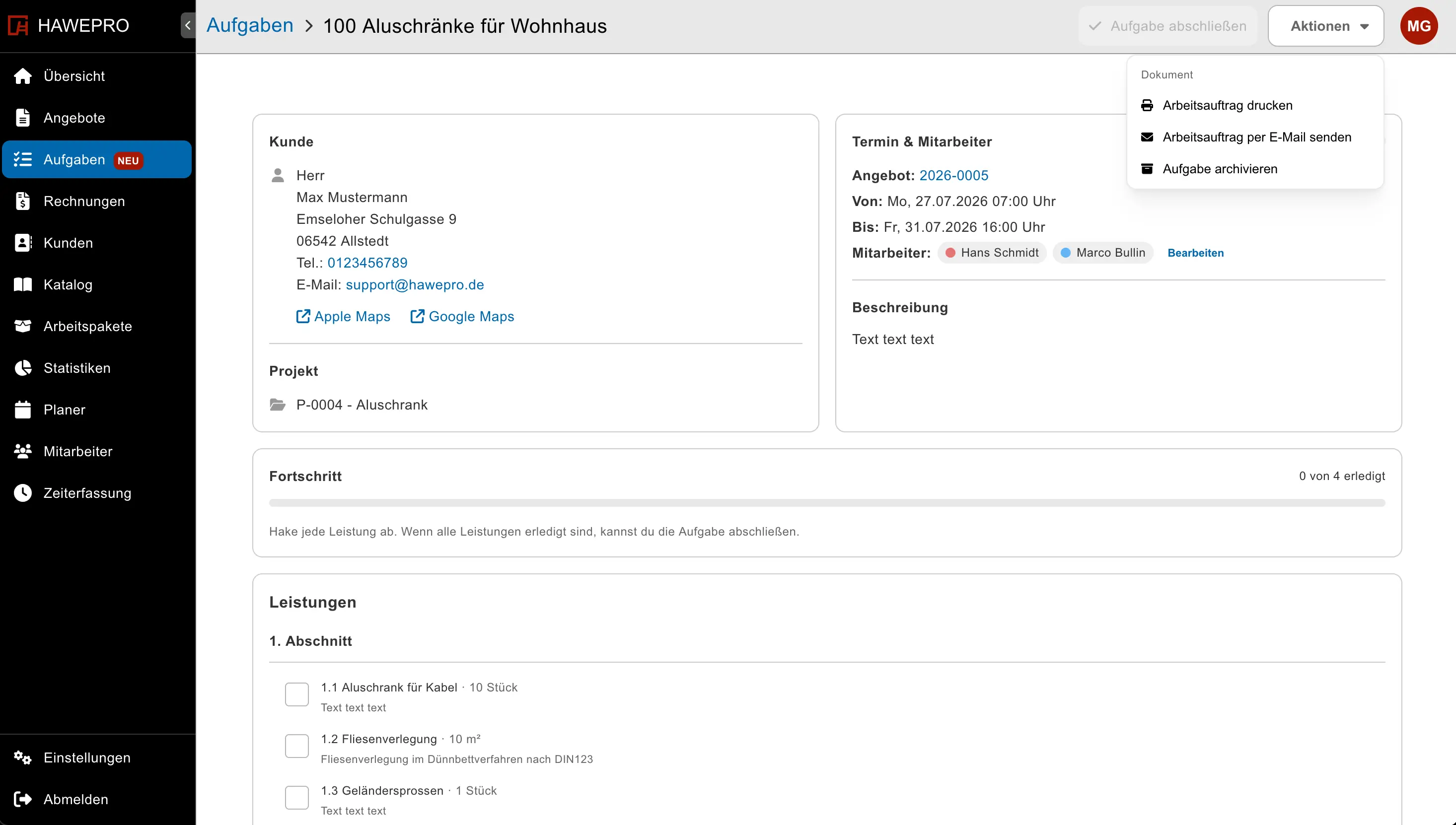Open Übersicht home icon in sidebar

pos(23,76)
